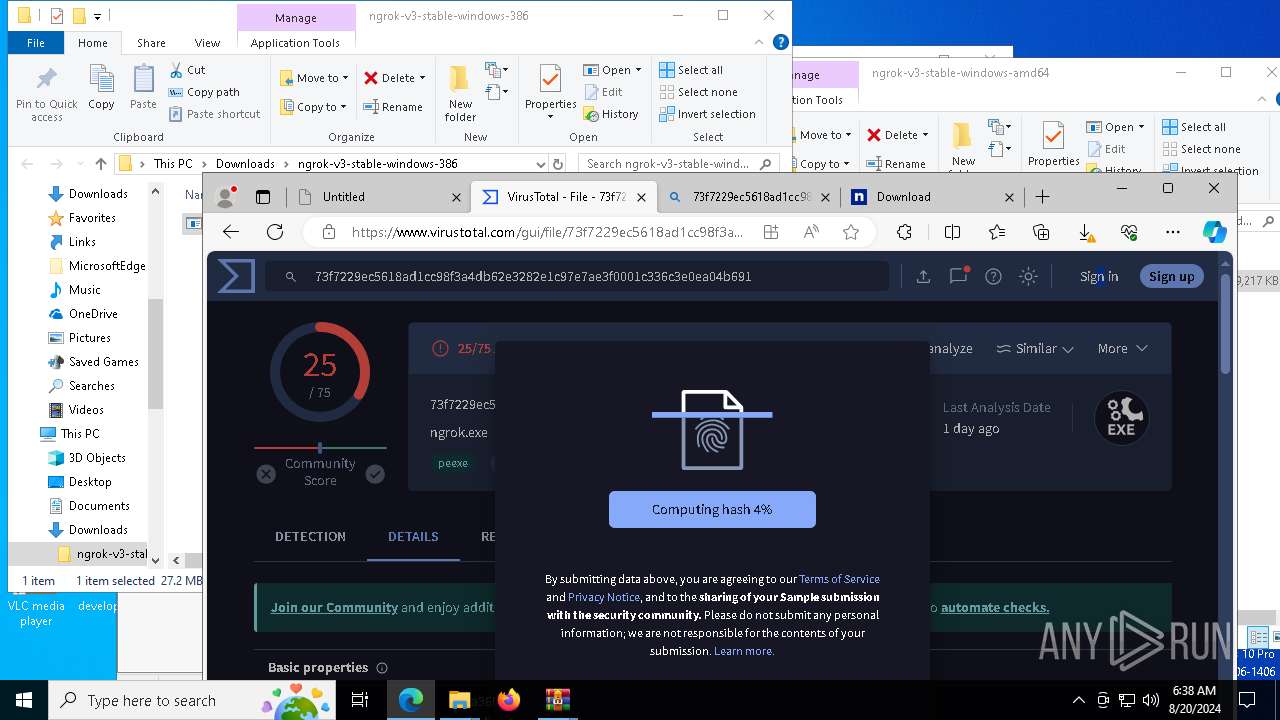The height and width of the screenshot is (720, 1280).
Task: Click Cut in Clipboard group
Action: point(187,70)
